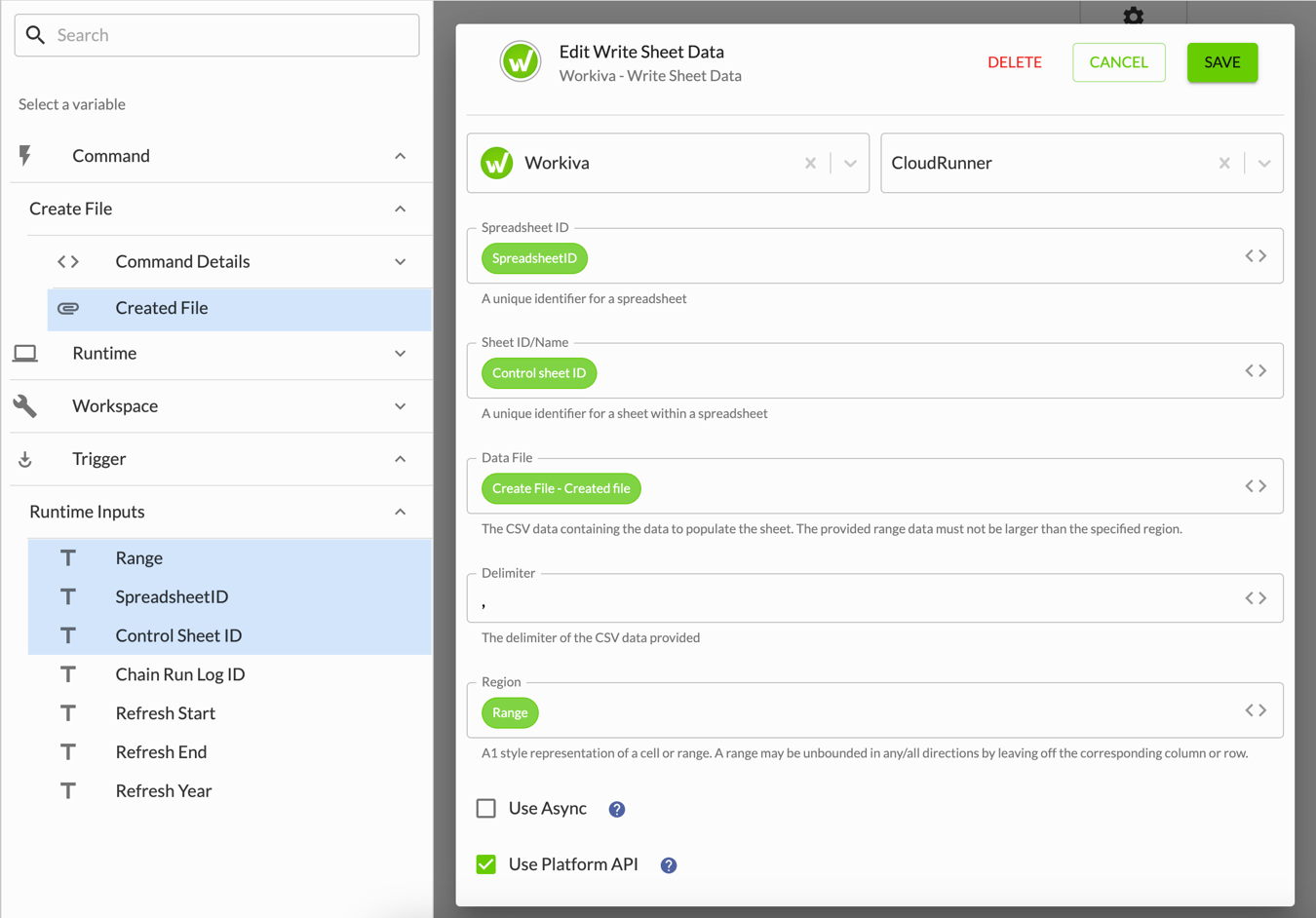The width and height of the screenshot is (1316, 918).
Task: Click the Command lightning bolt icon
Action: 25,156
